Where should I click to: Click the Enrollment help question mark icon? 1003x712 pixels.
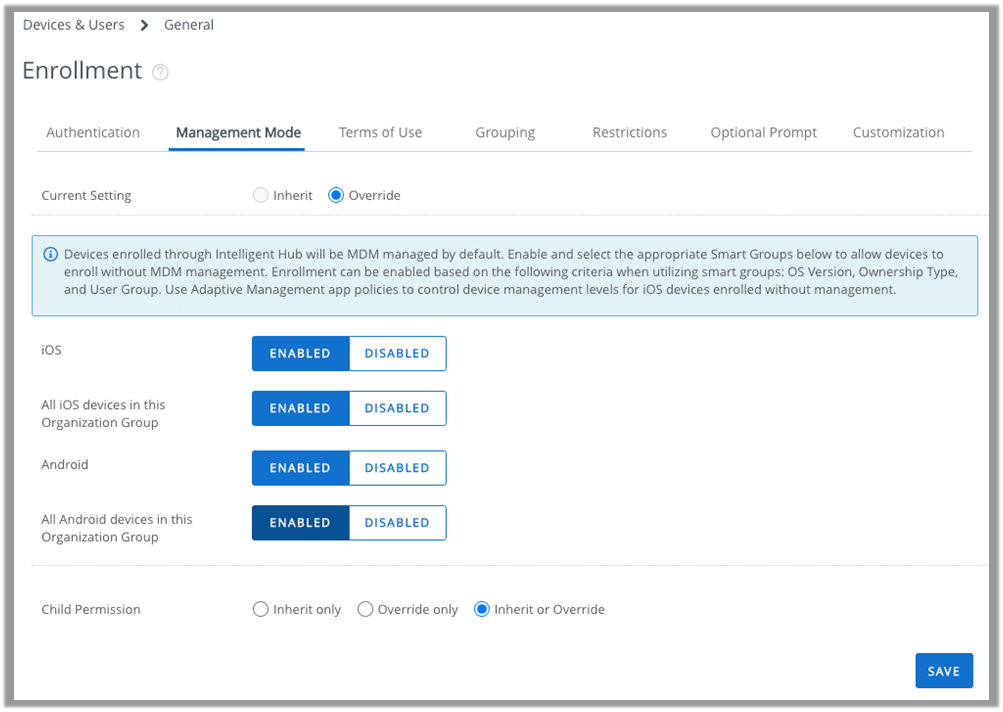(x=160, y=72)
